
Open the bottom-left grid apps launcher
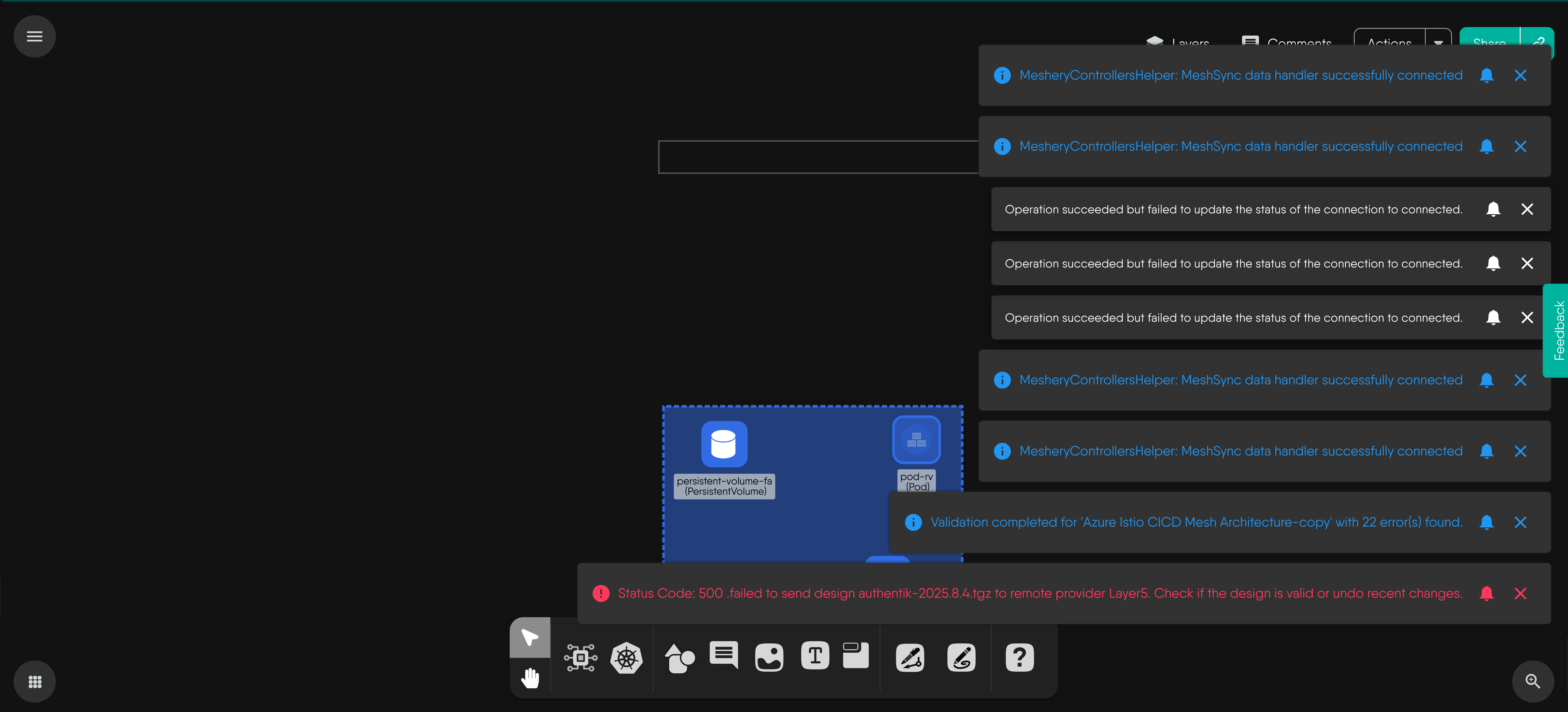pyautogui.click(x=35, y=682)
